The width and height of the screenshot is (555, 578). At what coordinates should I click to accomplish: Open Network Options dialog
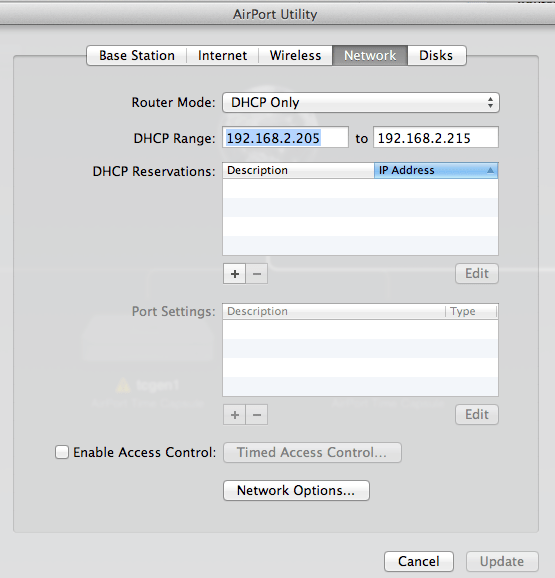point(296,491)
